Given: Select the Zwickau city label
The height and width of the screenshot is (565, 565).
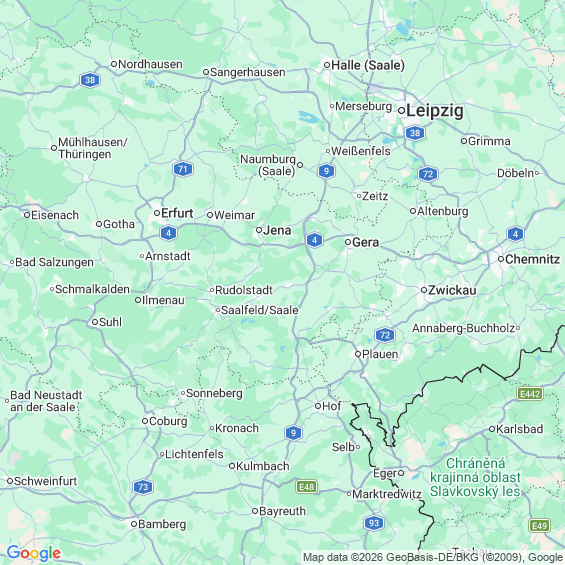Looking at the screenshot, I should [x=452, y=290].
